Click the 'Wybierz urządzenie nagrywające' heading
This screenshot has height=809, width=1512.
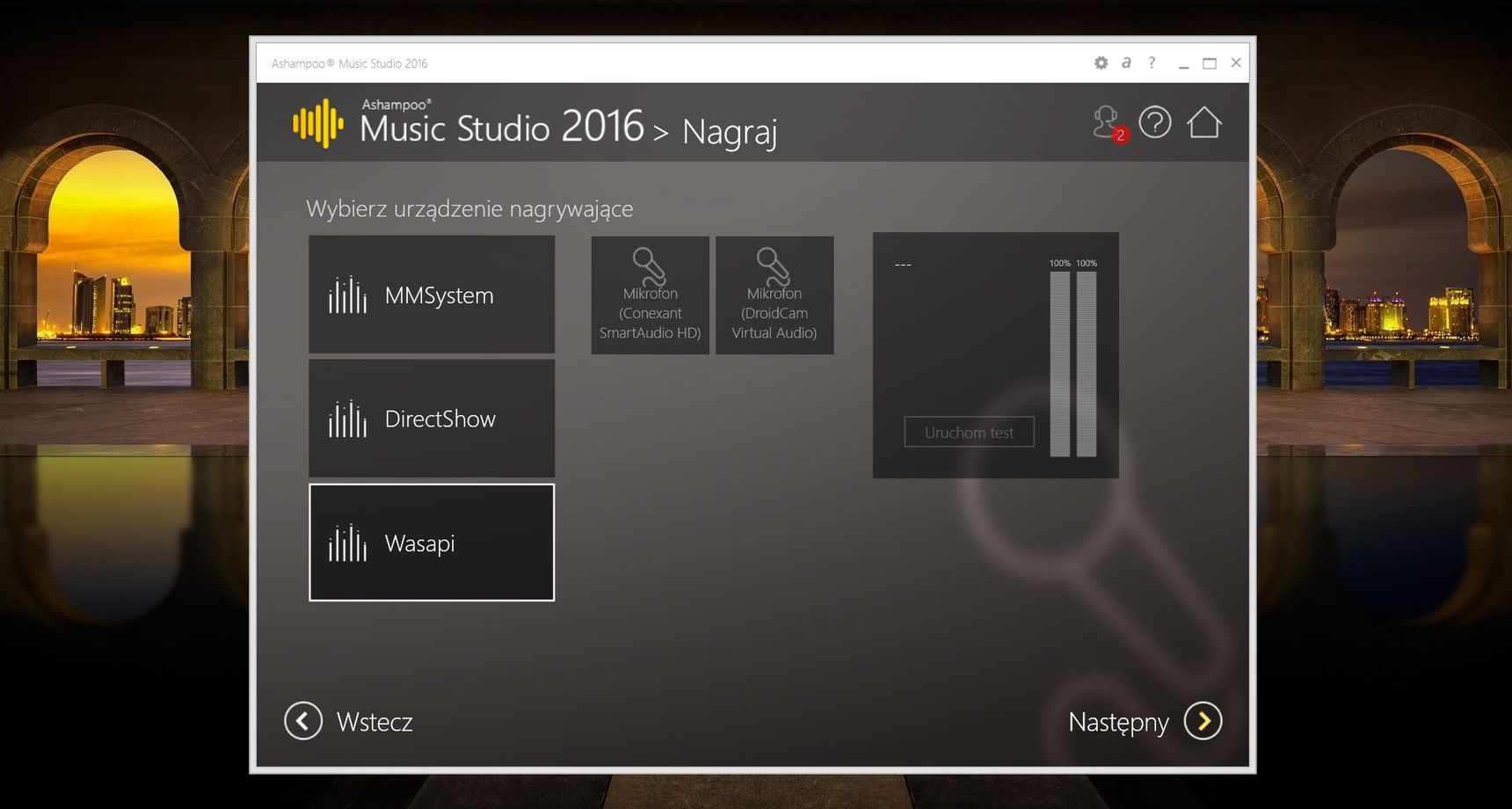click(469, 209)
